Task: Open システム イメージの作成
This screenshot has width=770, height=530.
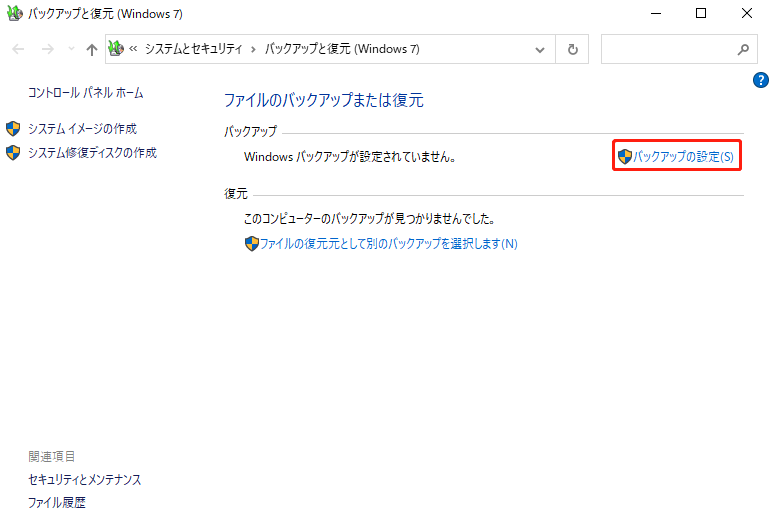Action: click(x=82, y=129)
